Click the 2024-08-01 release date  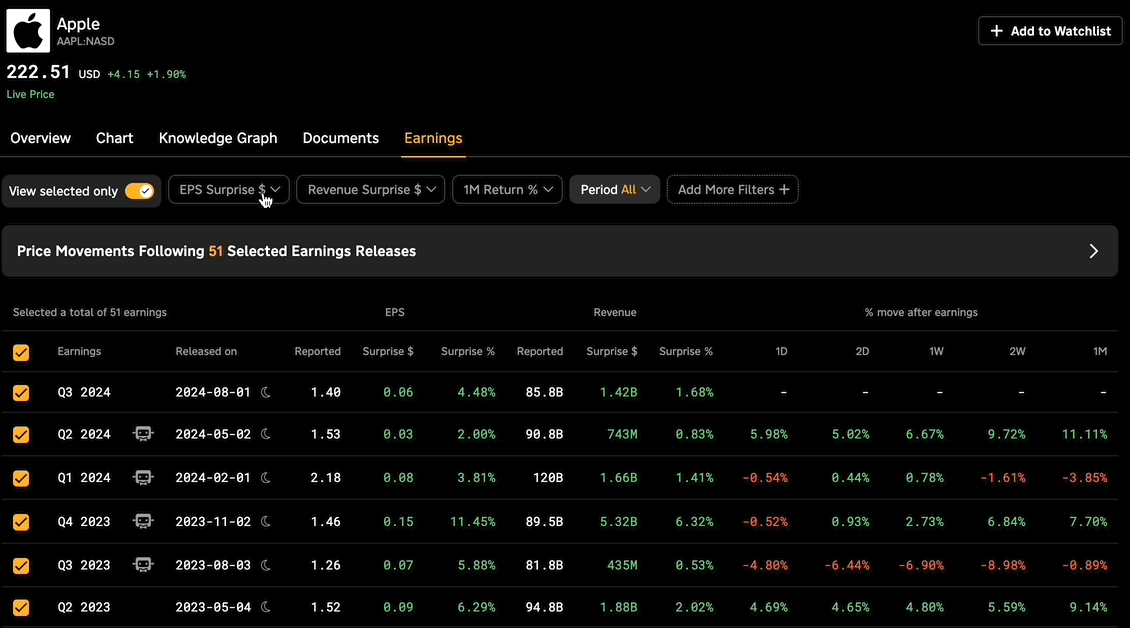click(213, 393)
